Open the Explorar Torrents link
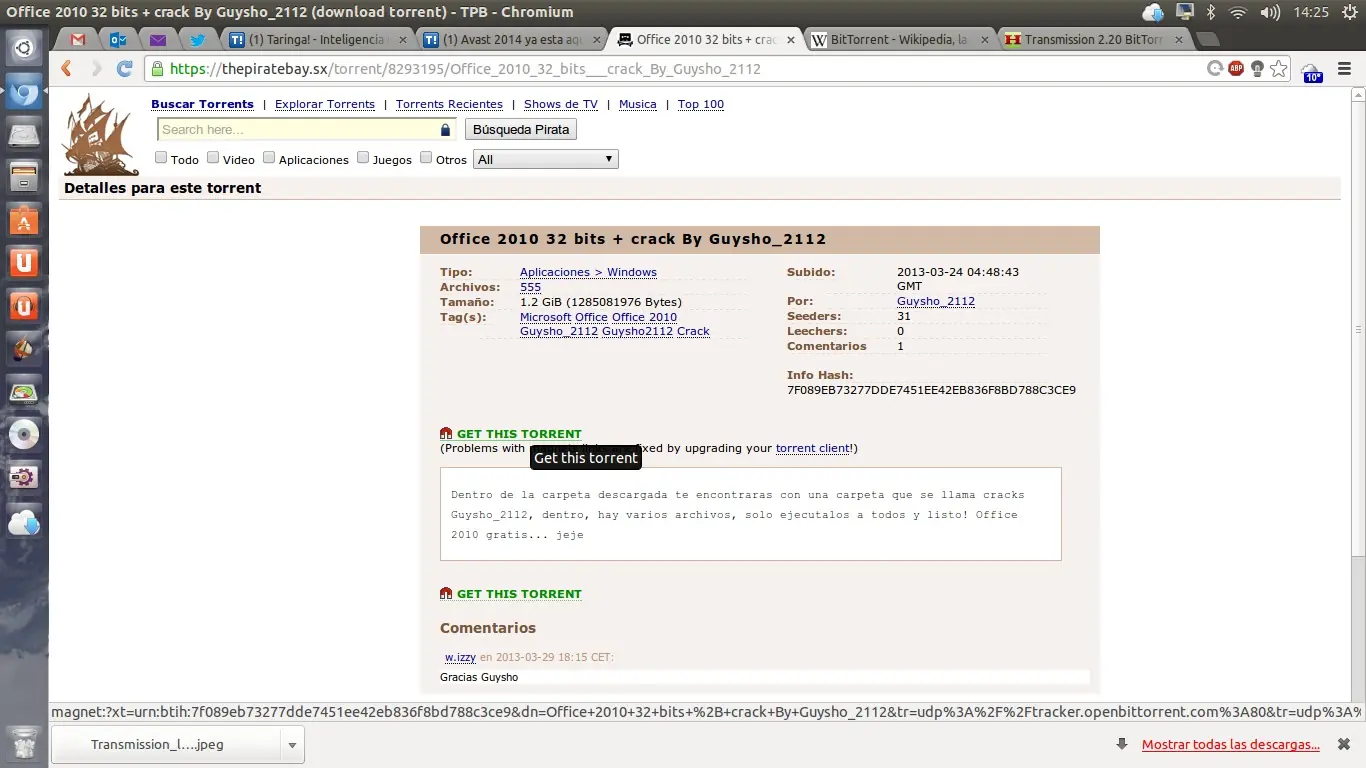The height and width of the screenshot is (768, 1366). [x=325, y=104]
